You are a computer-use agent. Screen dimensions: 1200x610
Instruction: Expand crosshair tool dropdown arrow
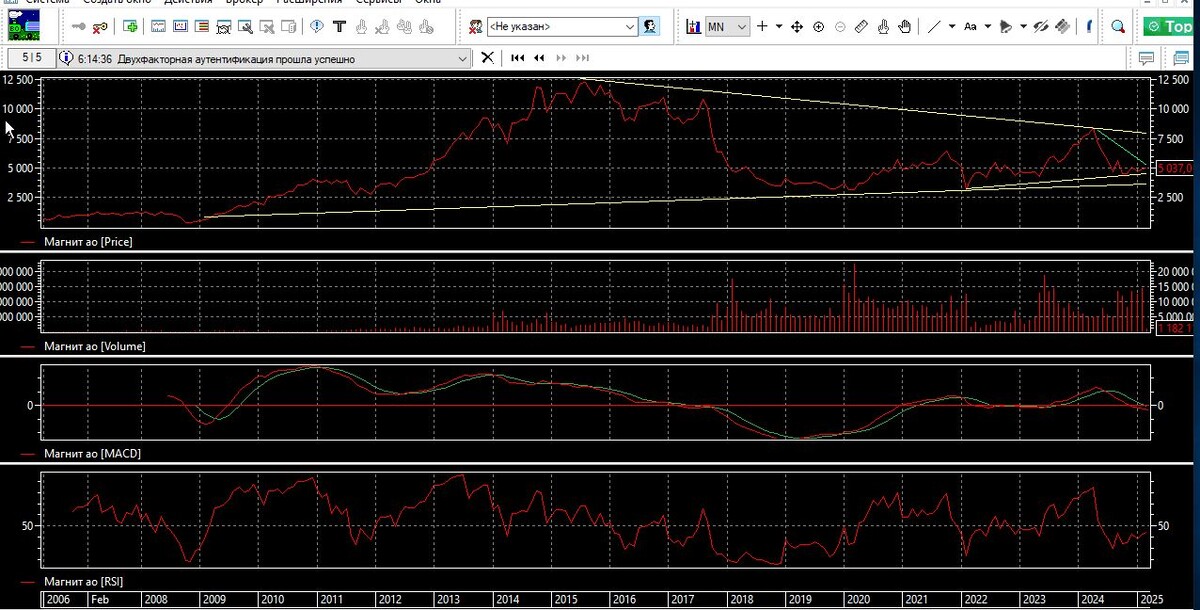(x=780, y=27)
